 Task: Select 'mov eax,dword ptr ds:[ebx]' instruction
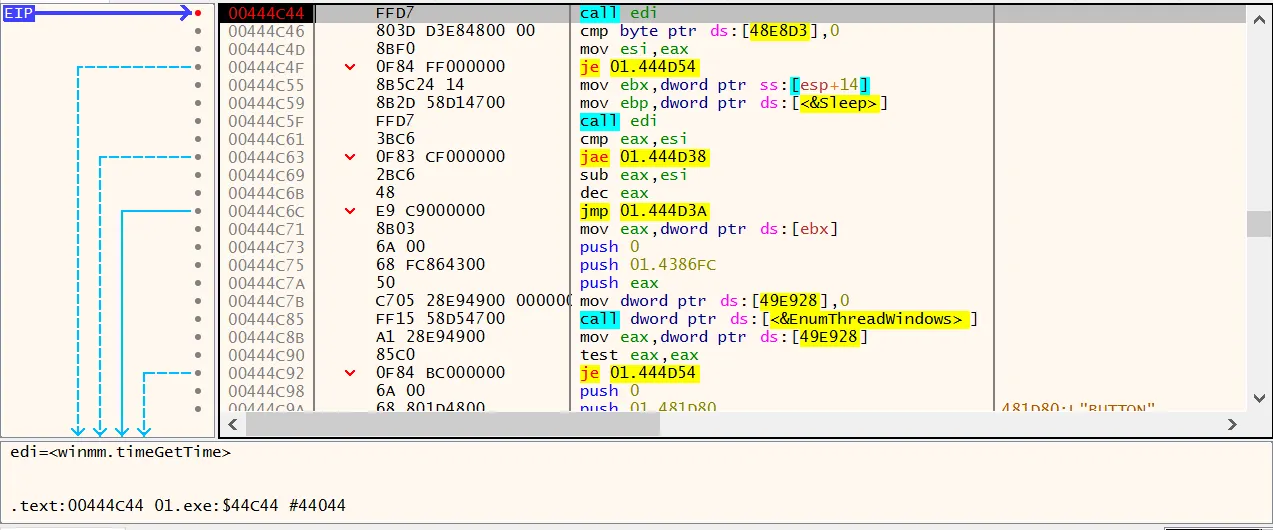(x=709, y=229)
